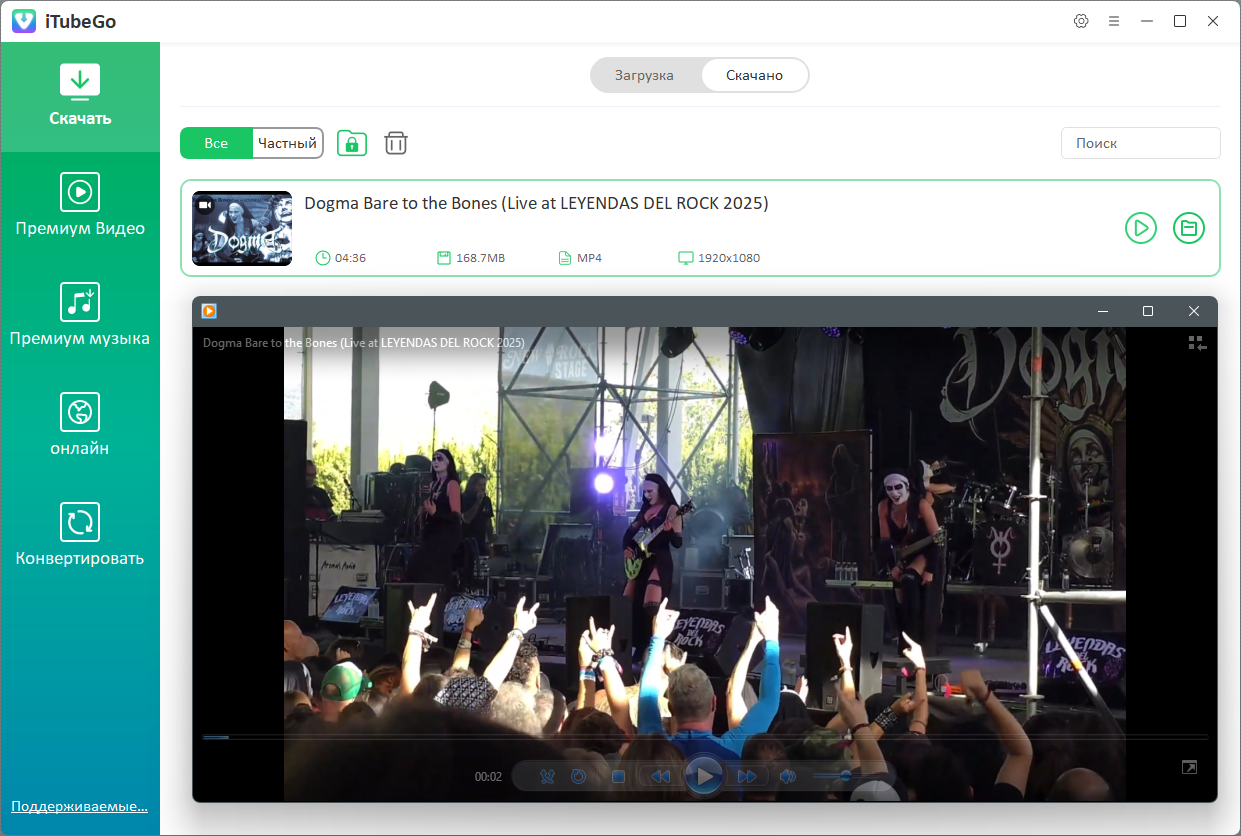Click the 168.7MB file size text

coord(481,258)
